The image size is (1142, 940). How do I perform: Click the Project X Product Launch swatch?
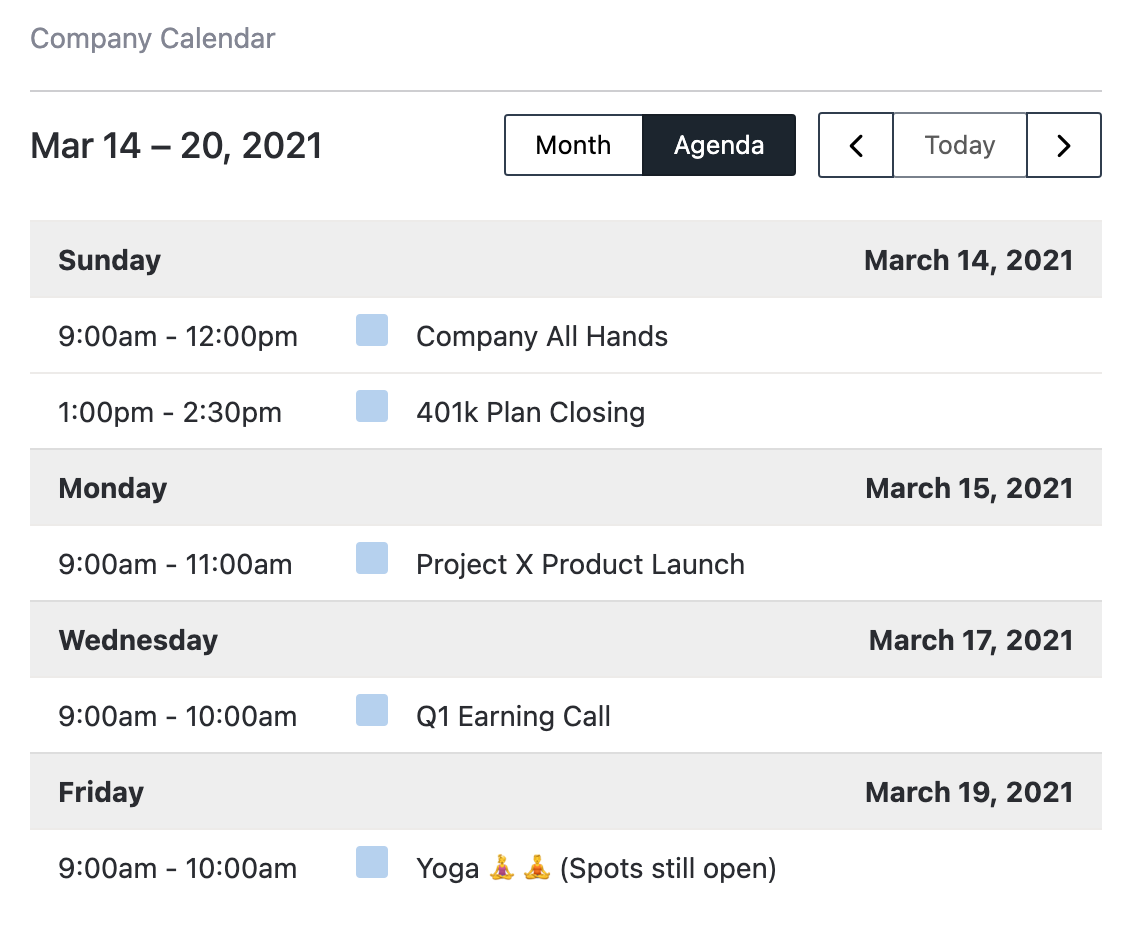pyautogui.click(x=372, y=558)
